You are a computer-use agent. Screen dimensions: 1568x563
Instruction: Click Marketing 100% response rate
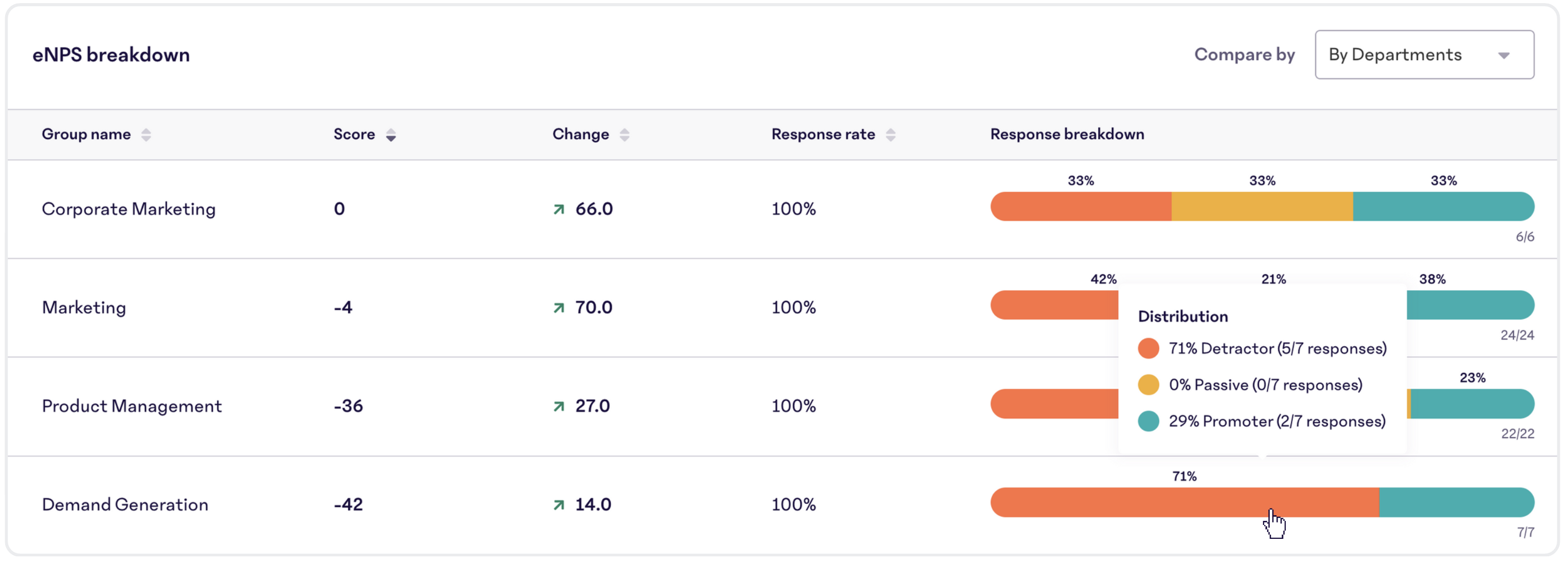pyautogui.click(x=794, y=308)
